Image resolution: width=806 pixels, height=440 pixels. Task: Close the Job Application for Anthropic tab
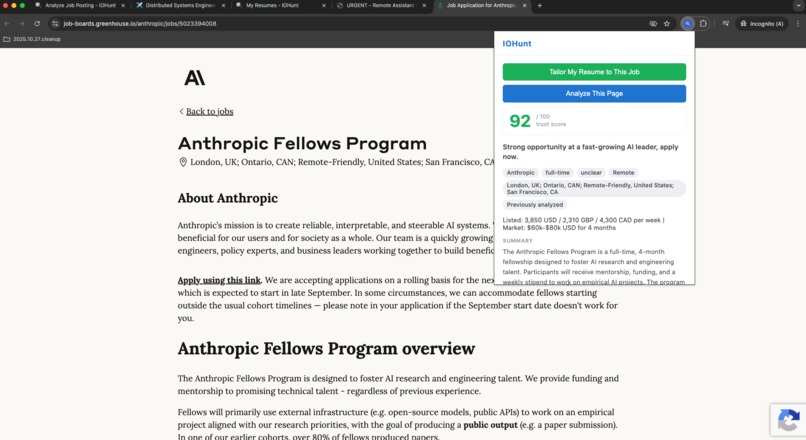(524, 6)
